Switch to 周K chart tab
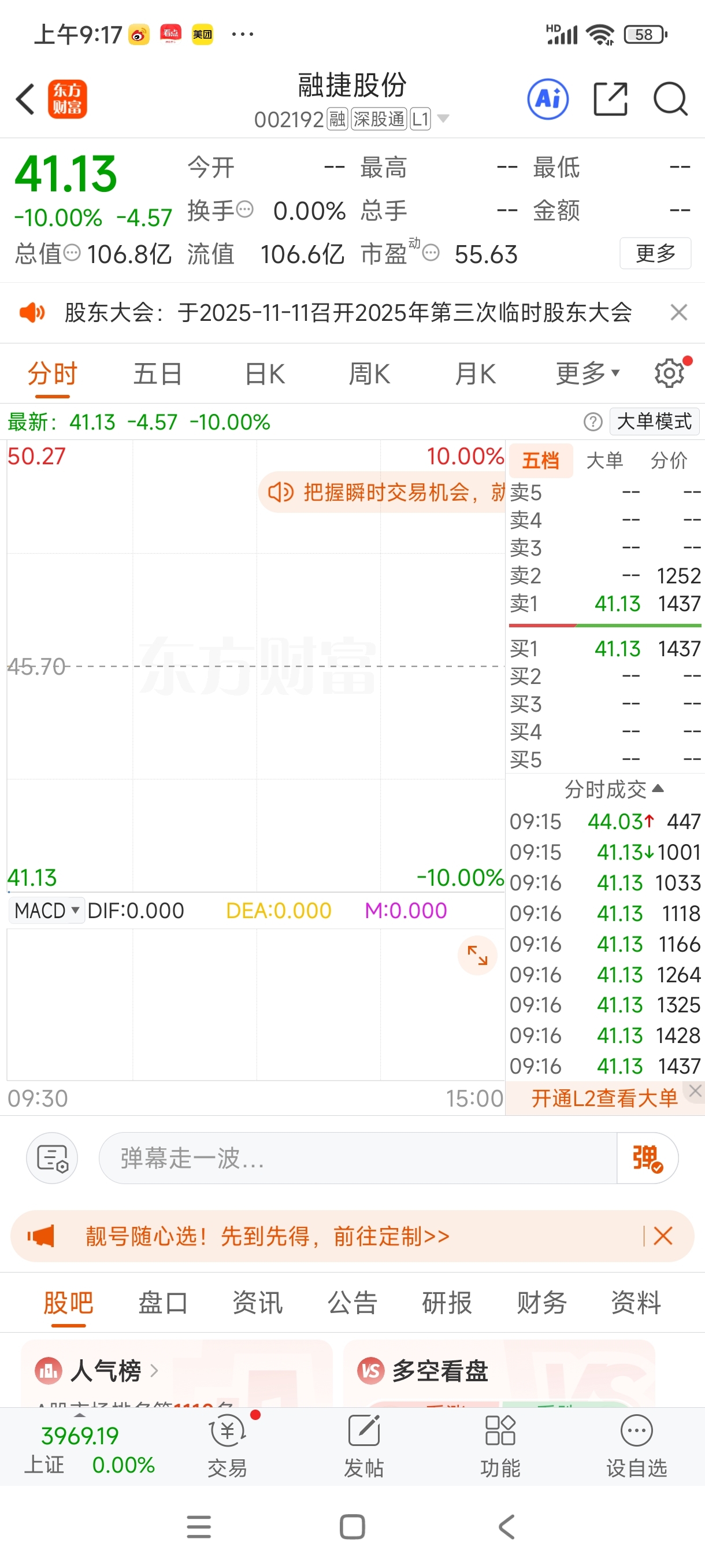Viewport: 705px width, 1568px height. pyautogui.click(x=369, y=373)
